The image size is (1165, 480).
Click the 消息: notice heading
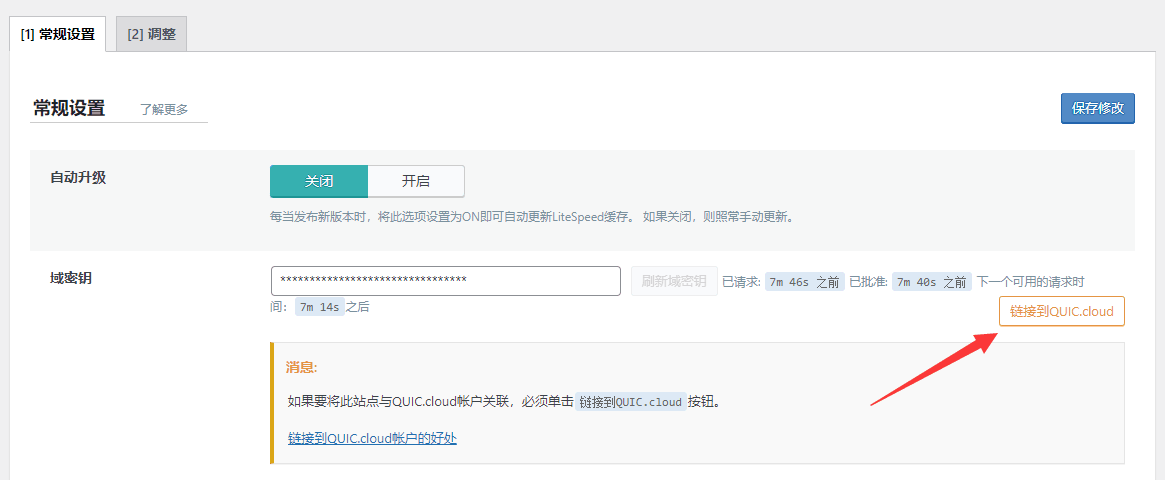pyautogui.click(x=301, y=367)
